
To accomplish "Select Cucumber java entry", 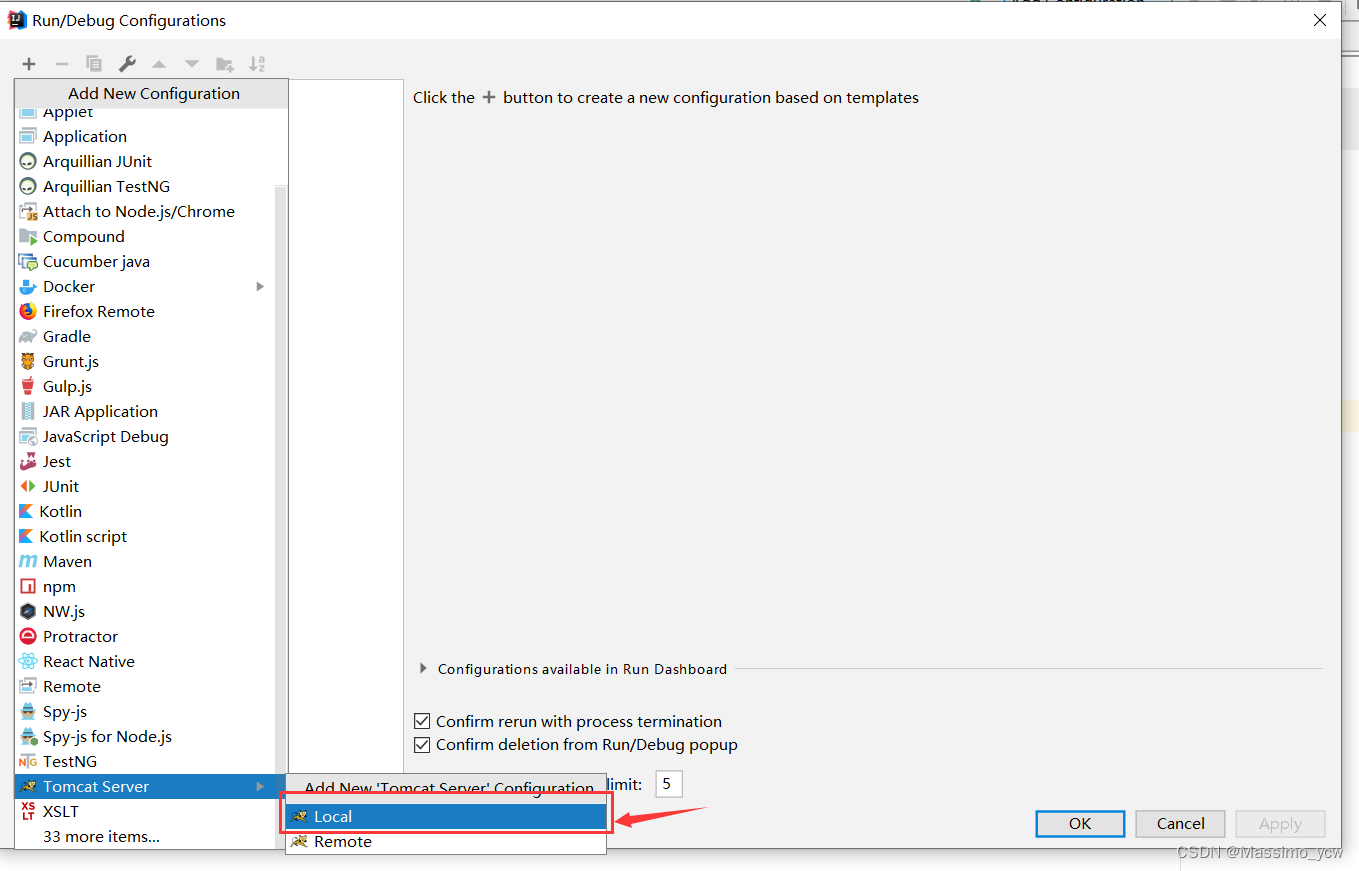I will coord(145,261).
